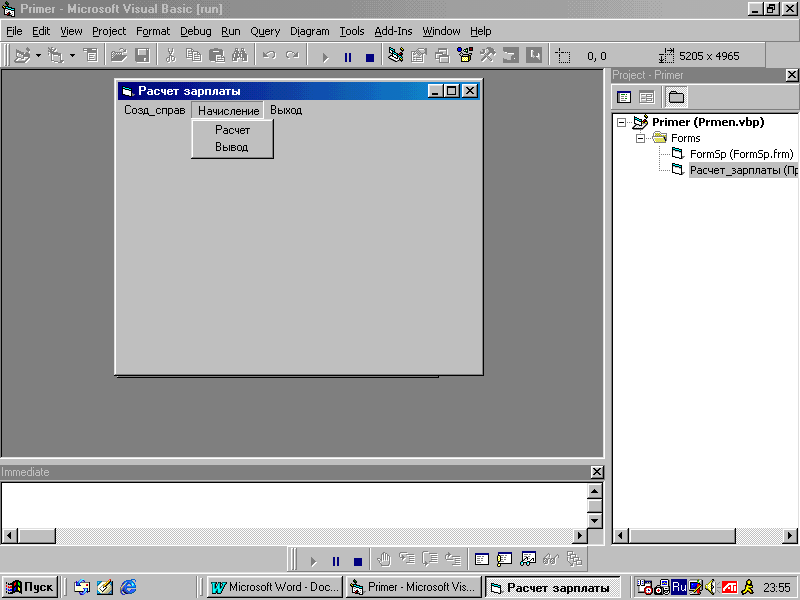The width and height of the screenshot is (800, 600).
Task: Close the Project - Primer panel
Action: (x=791, y=75)
